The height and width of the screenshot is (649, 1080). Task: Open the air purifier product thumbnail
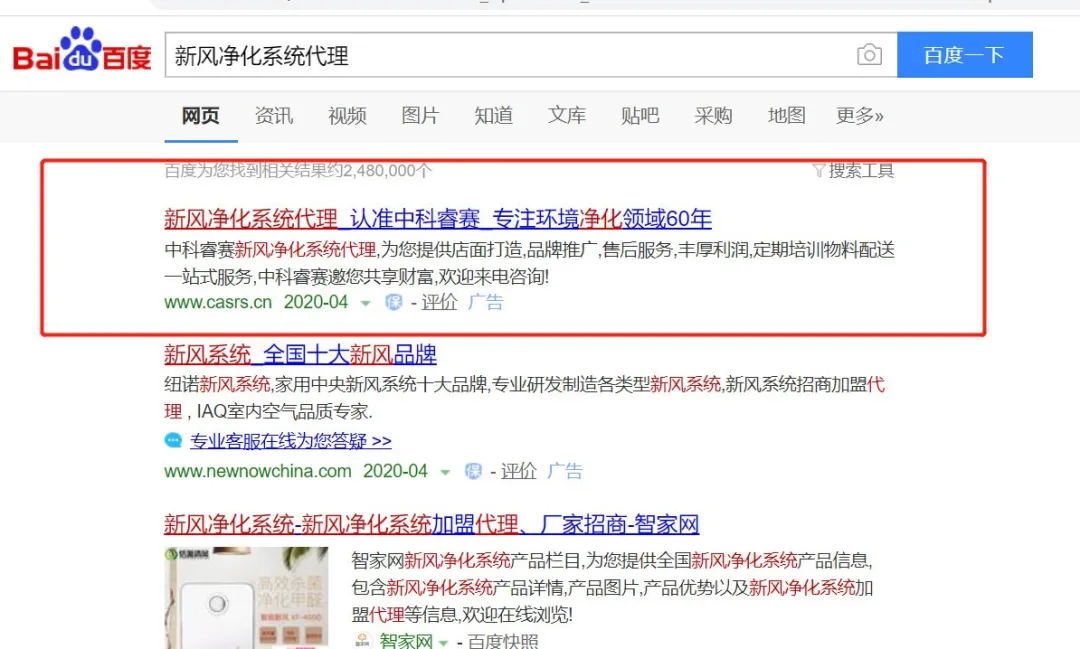click(246, 597)
